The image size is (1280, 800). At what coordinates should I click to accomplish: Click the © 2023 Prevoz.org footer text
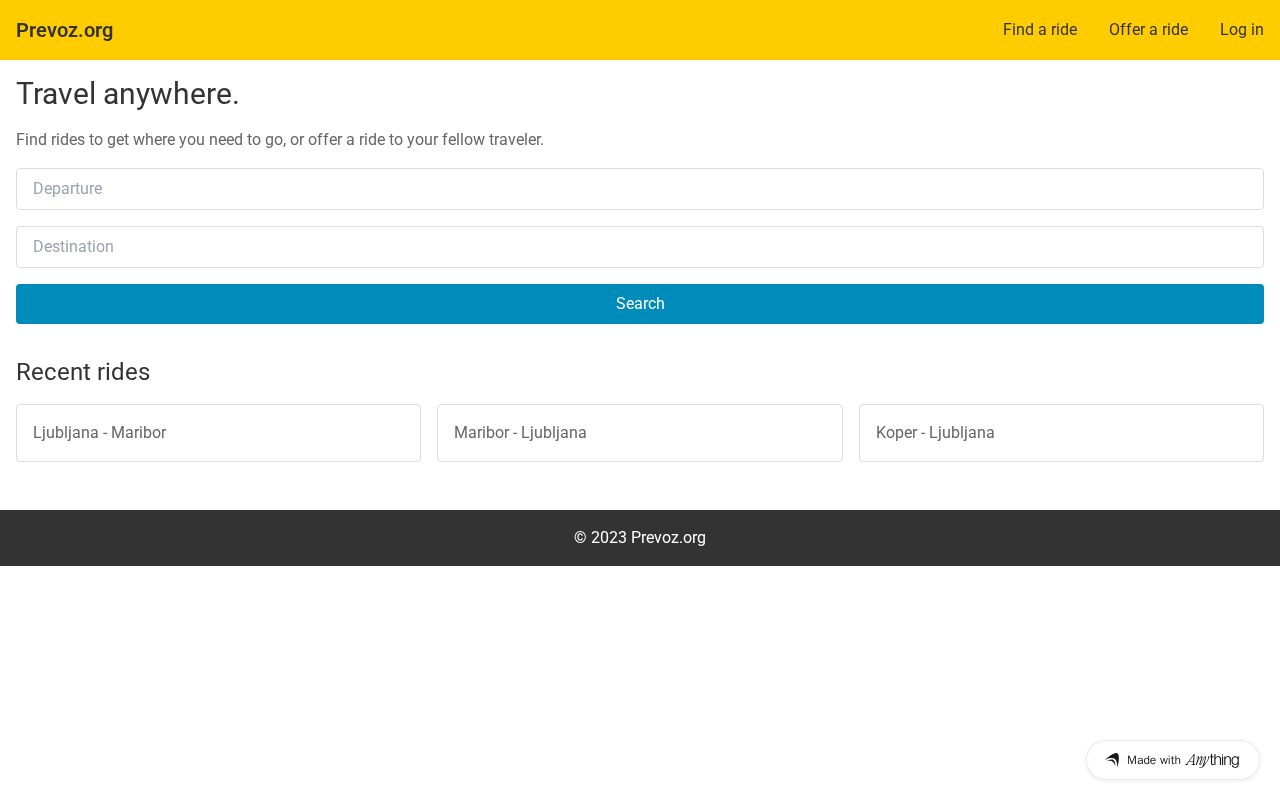(640, 538)
